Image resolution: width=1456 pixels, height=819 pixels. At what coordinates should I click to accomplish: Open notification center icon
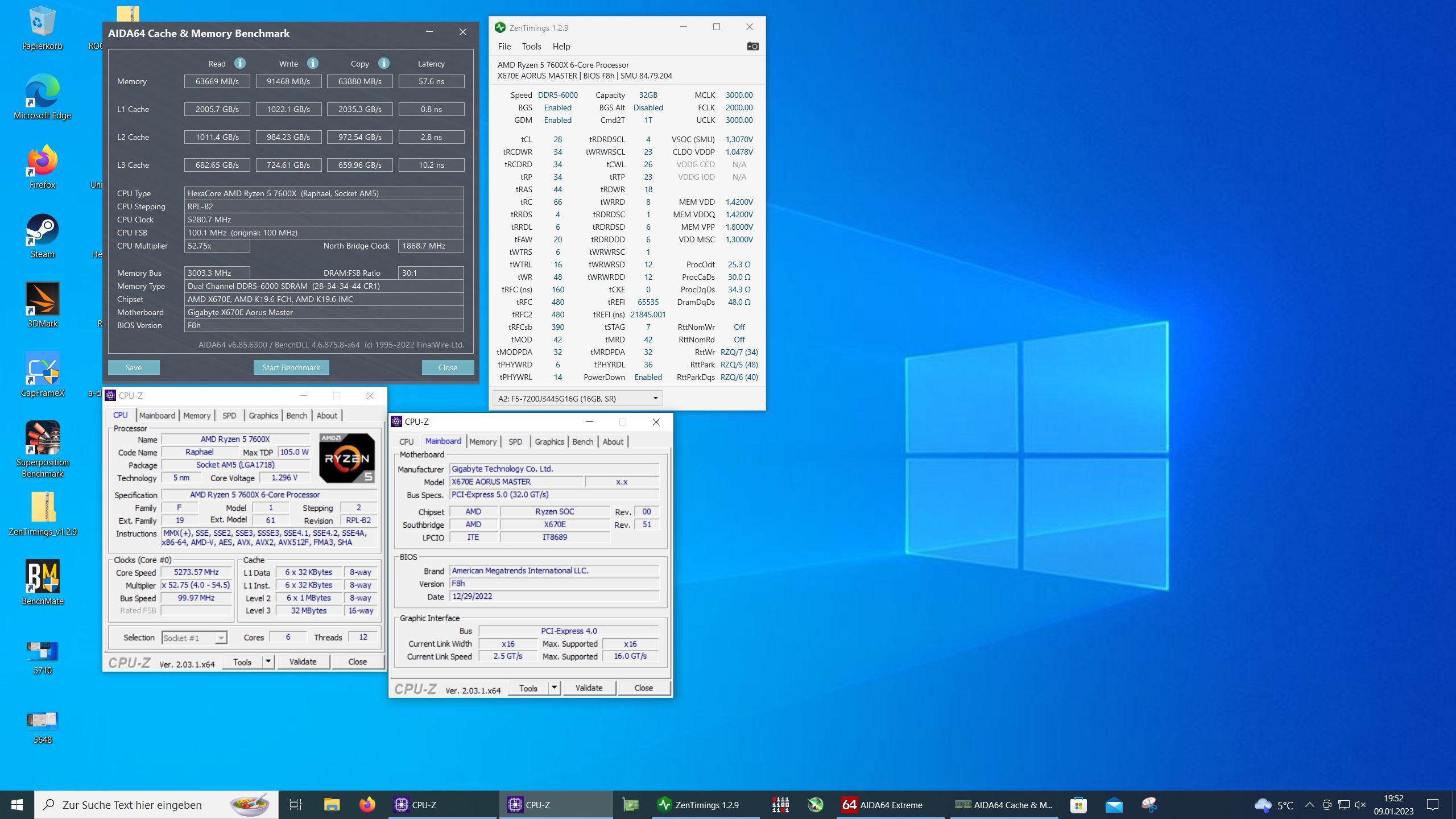pyautogui.click(x=1433, y=805)
